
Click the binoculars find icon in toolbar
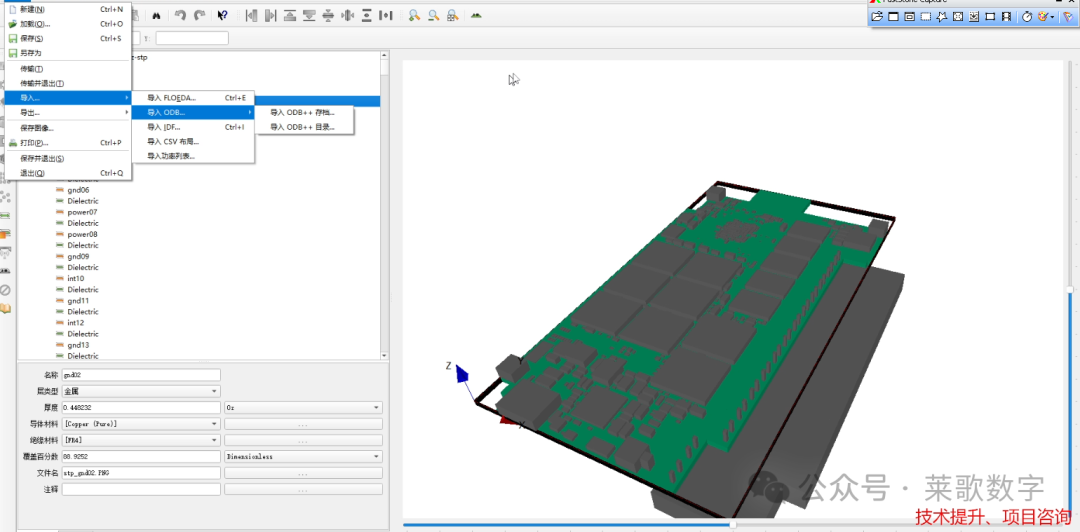pyautogui.click(x=156, y=15)
